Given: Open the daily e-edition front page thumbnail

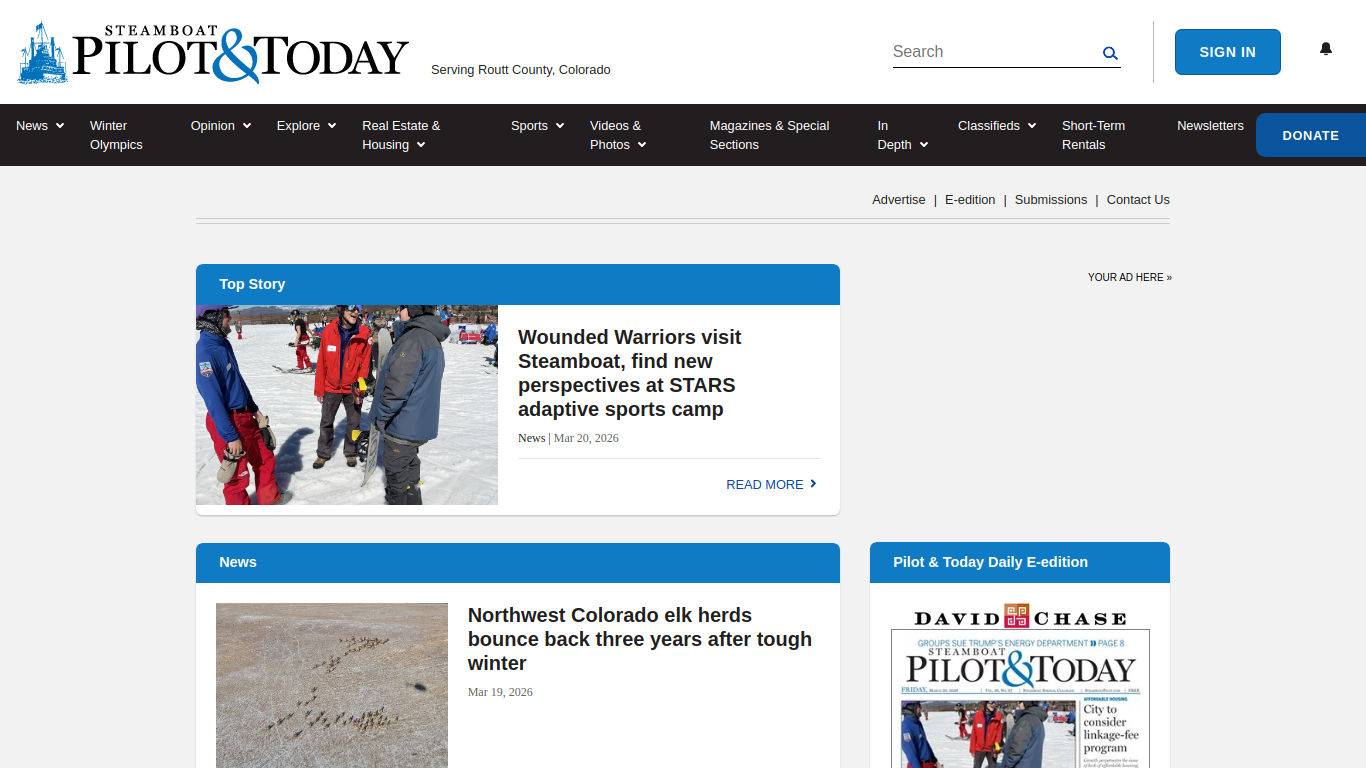Looking at the screenshot, I should click(1020, 698).
